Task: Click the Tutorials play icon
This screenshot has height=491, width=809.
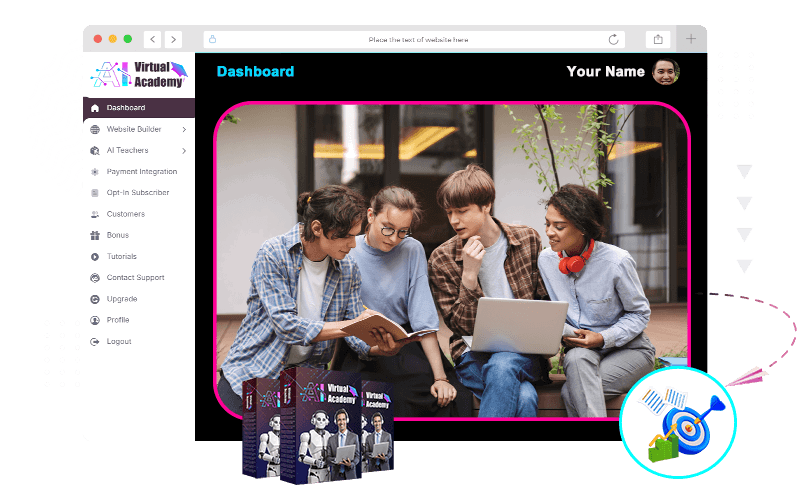Action: coord(95,257)
